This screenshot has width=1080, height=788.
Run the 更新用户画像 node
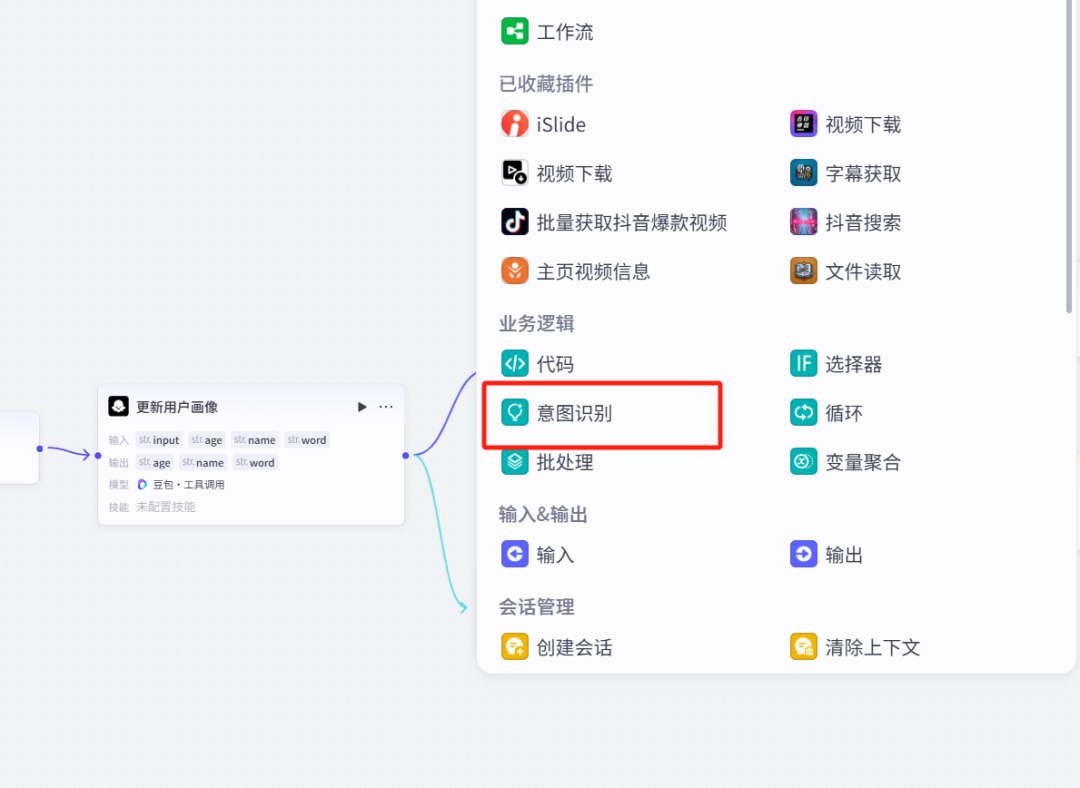361,407
